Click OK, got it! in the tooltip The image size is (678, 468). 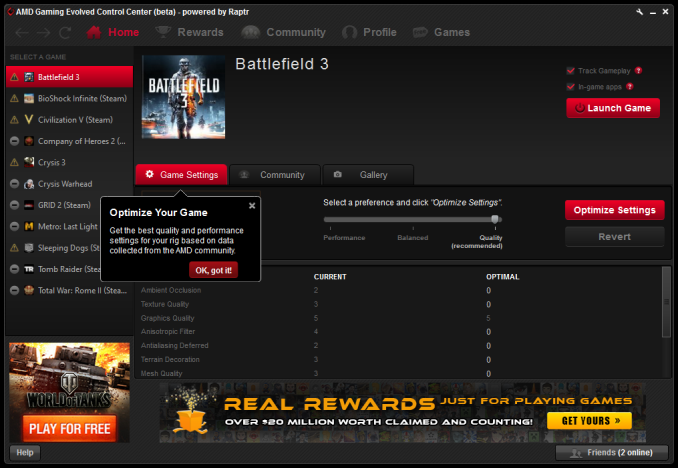[x=214, y=270]
